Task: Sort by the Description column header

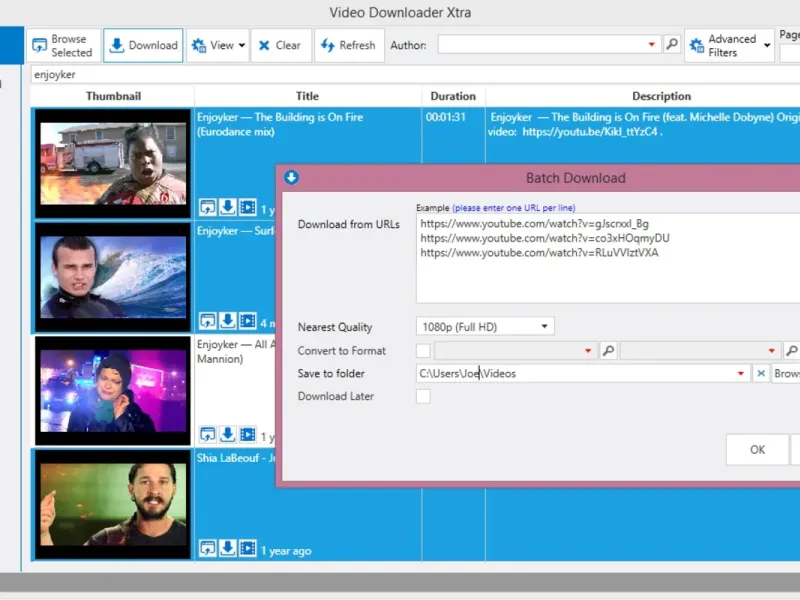Action: click(x=661, y=96)
